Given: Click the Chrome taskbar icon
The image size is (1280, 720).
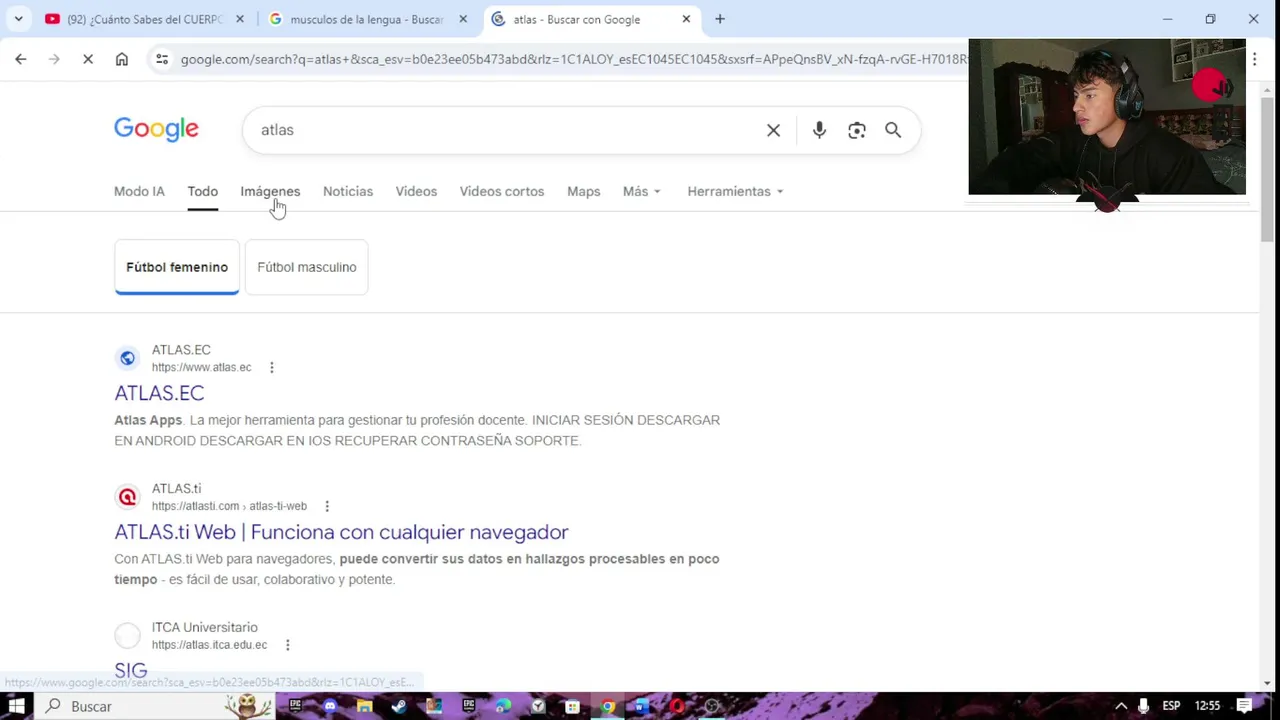Looking at the screenshot, I should [x=607, y=706].
